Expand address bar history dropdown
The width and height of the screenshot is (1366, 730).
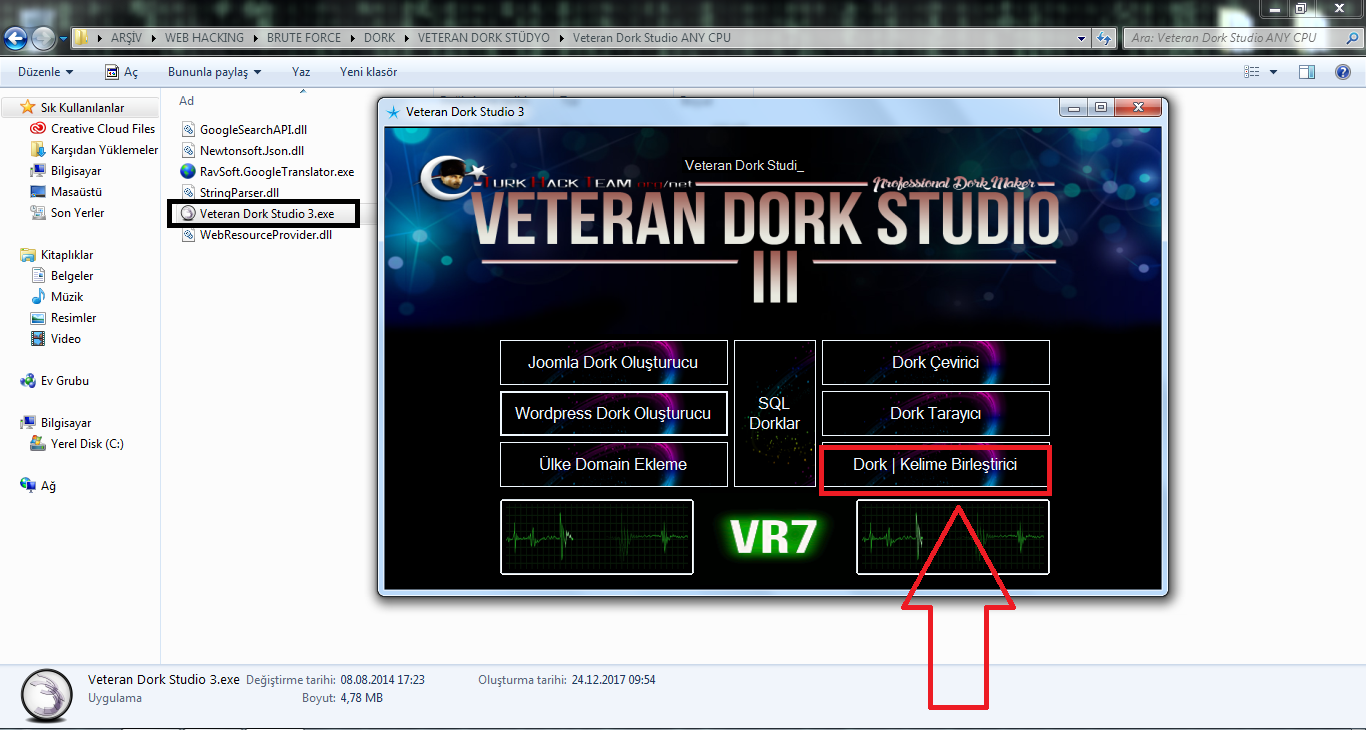(1082, 38)
